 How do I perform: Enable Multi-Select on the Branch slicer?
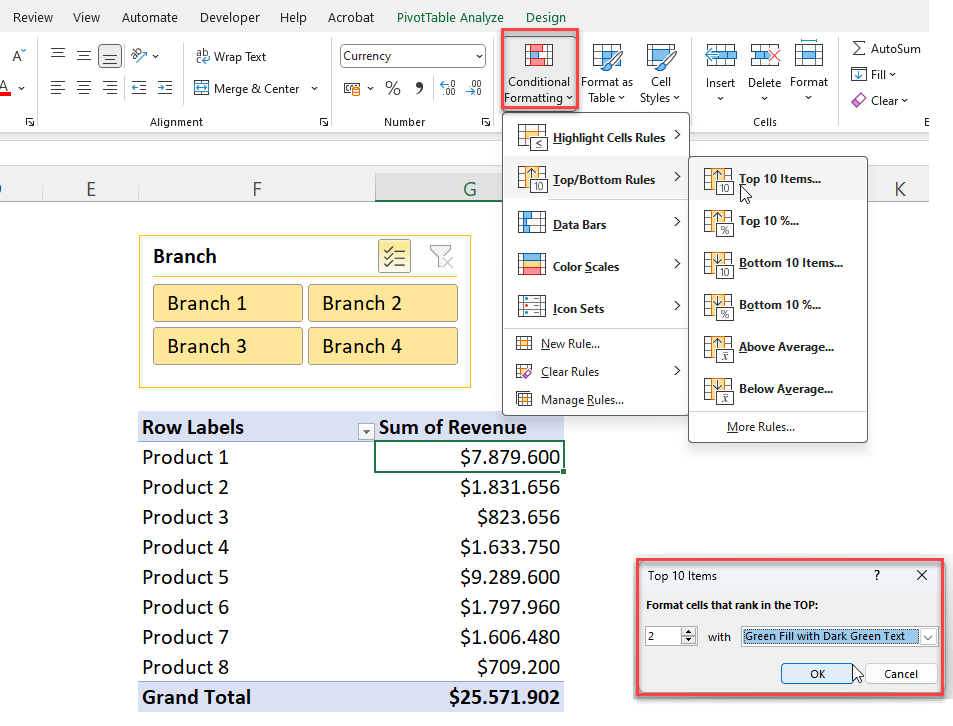point(394,256)
